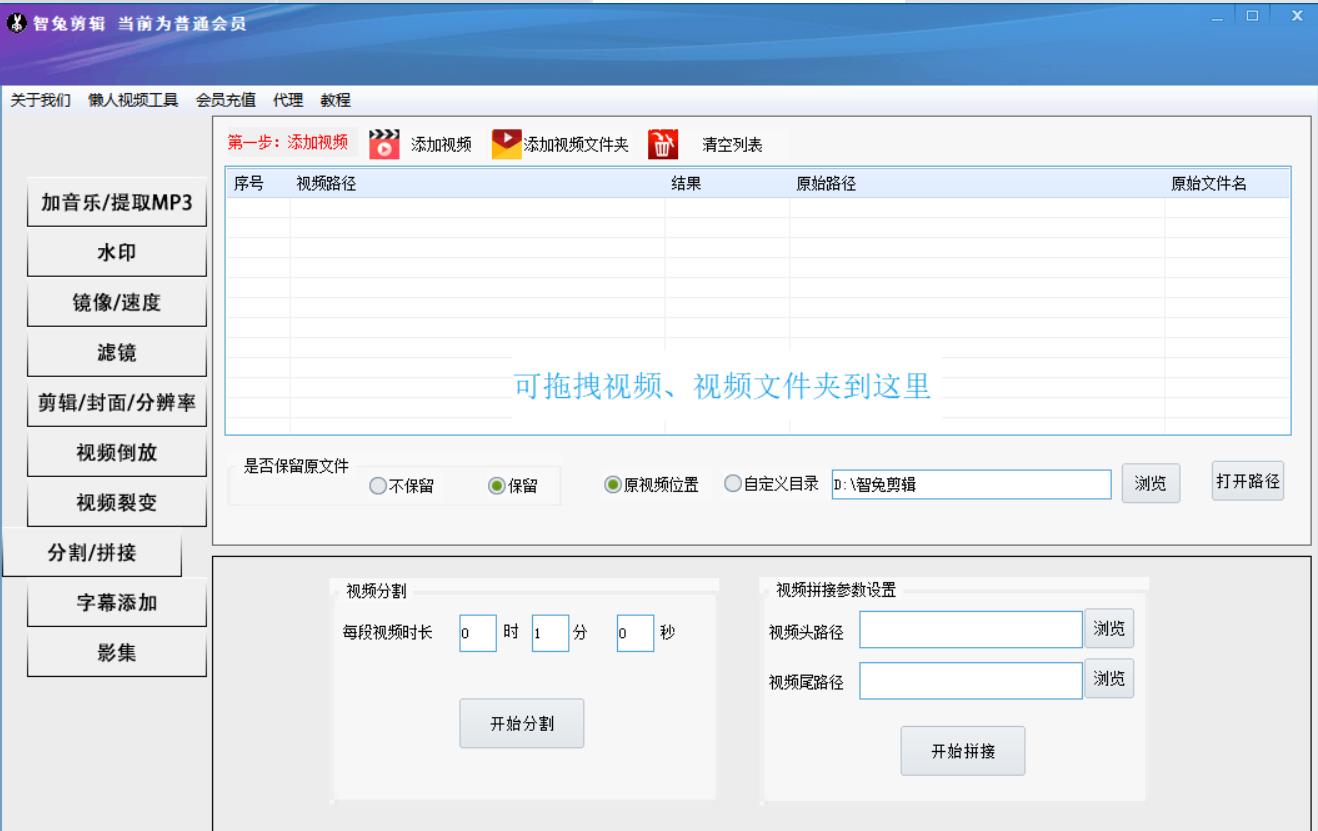Open the 会员充值 menu
This screenshot has width=1318, height=831.
pyautogui.click(x=226, y=100)
